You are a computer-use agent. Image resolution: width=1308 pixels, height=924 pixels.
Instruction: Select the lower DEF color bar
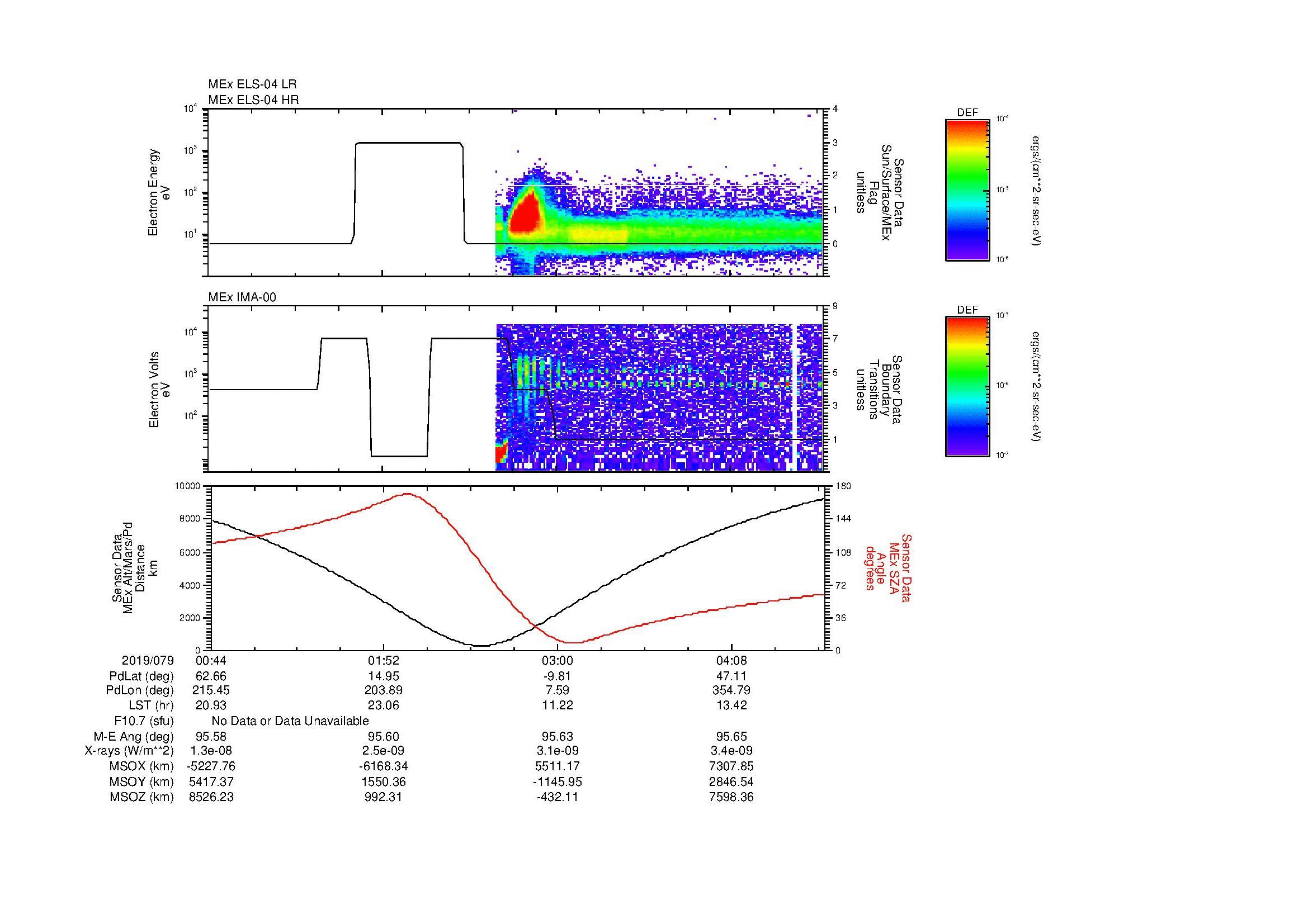pyautogui.click(x=967, y=387)
